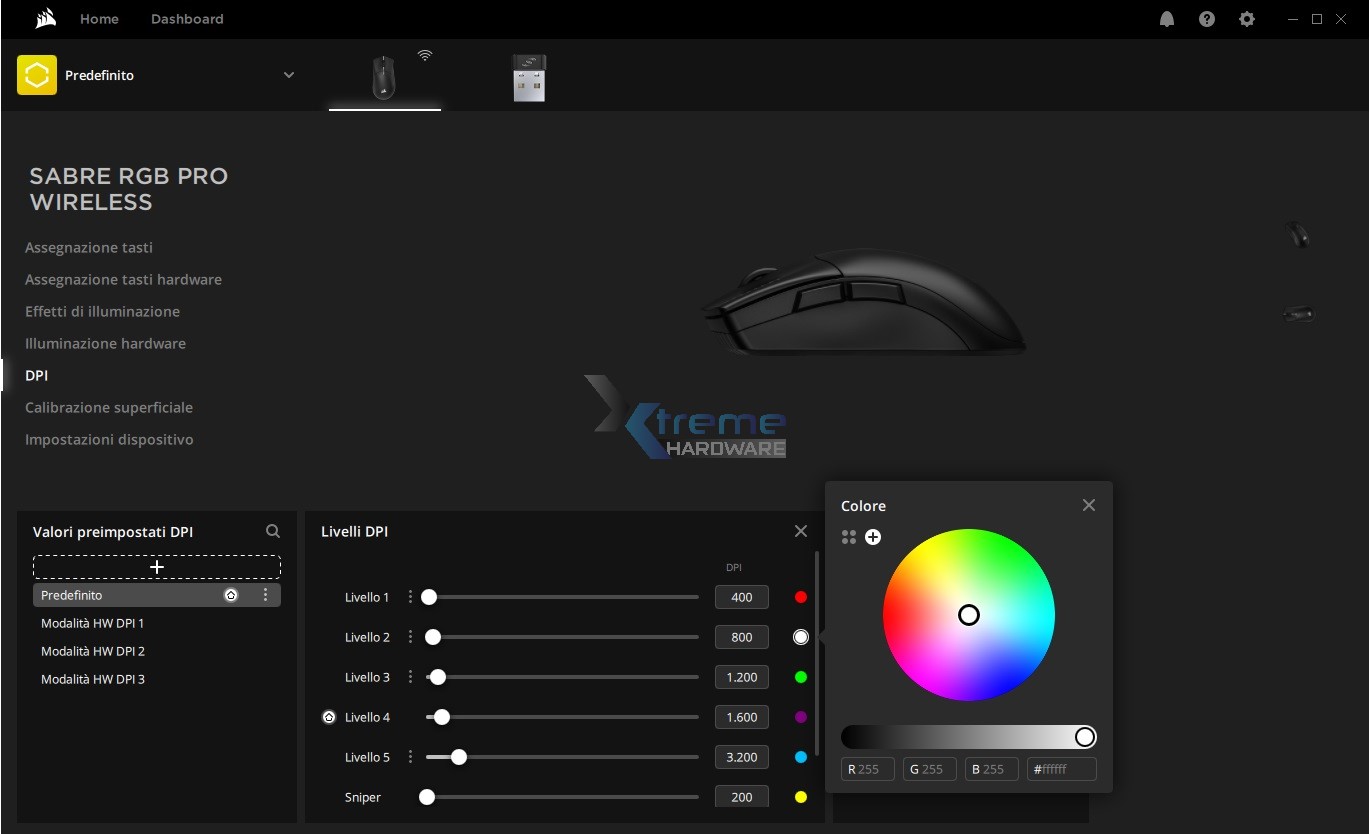Screen dimensions: 1370x834
Task: Select the Sabre mouse device tab
Action: point(384,78)
